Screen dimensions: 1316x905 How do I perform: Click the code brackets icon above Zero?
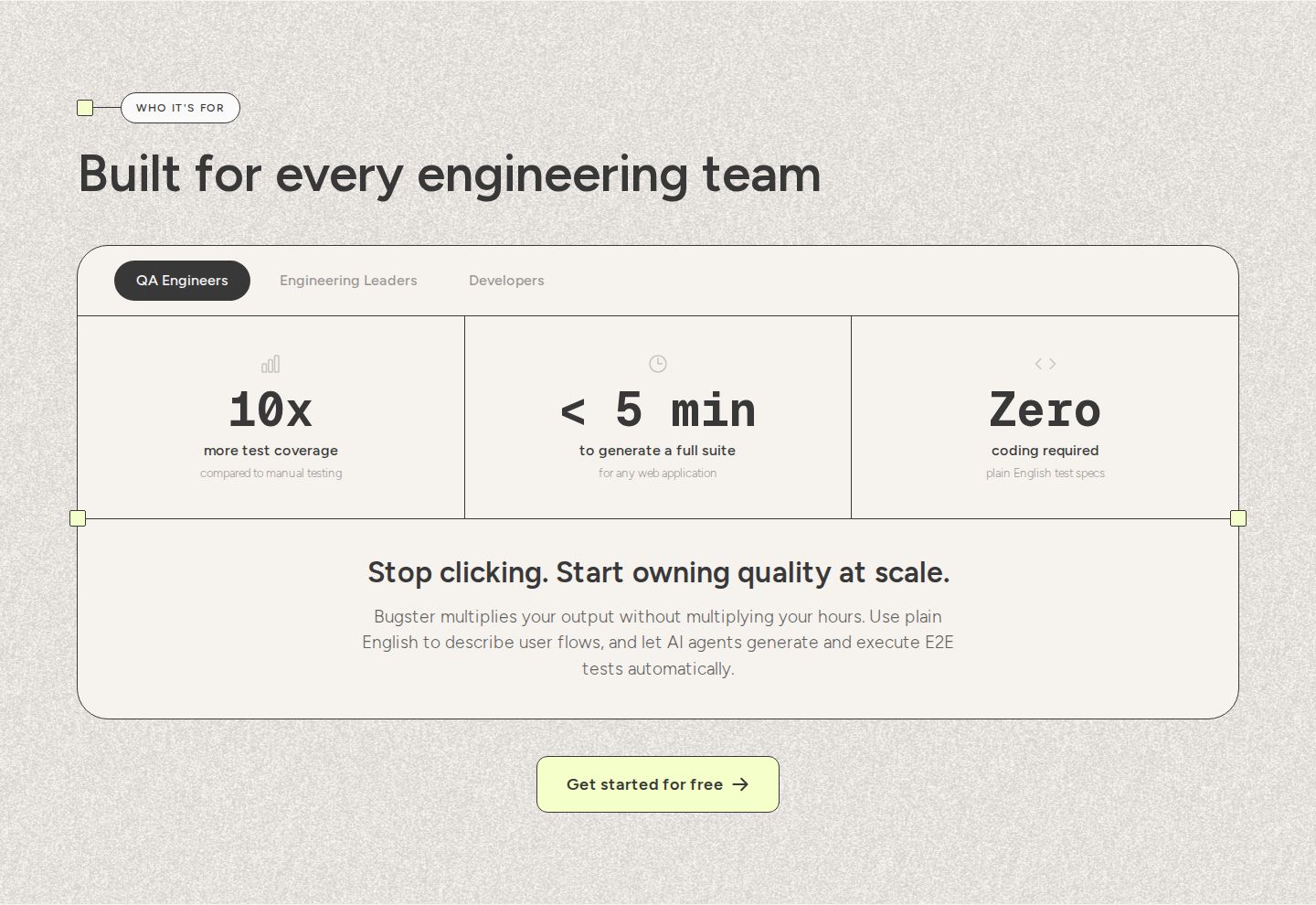pos(1045,364)
